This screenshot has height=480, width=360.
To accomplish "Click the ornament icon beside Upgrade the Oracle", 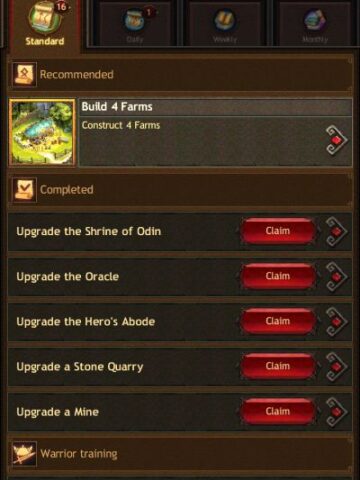I will click(336, 277).
